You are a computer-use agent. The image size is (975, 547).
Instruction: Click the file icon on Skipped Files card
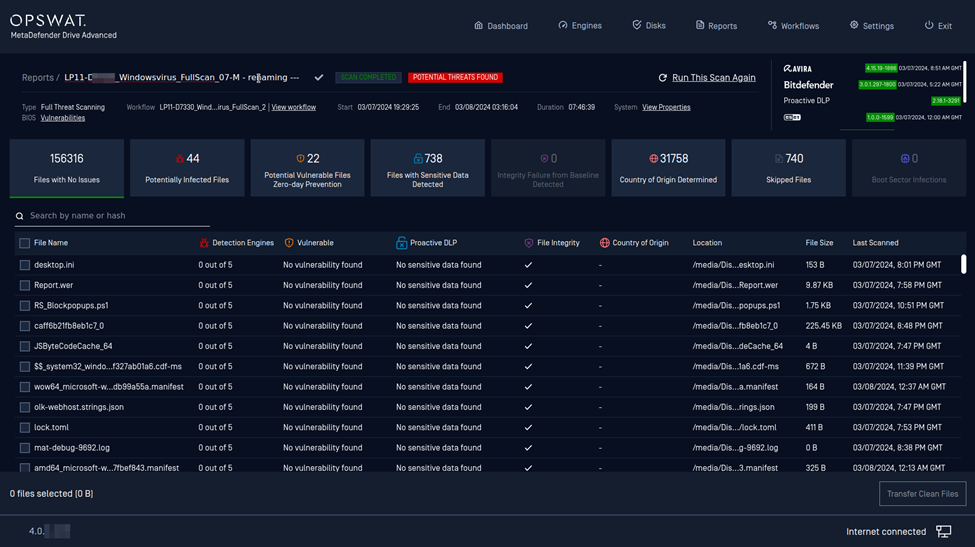779,159
